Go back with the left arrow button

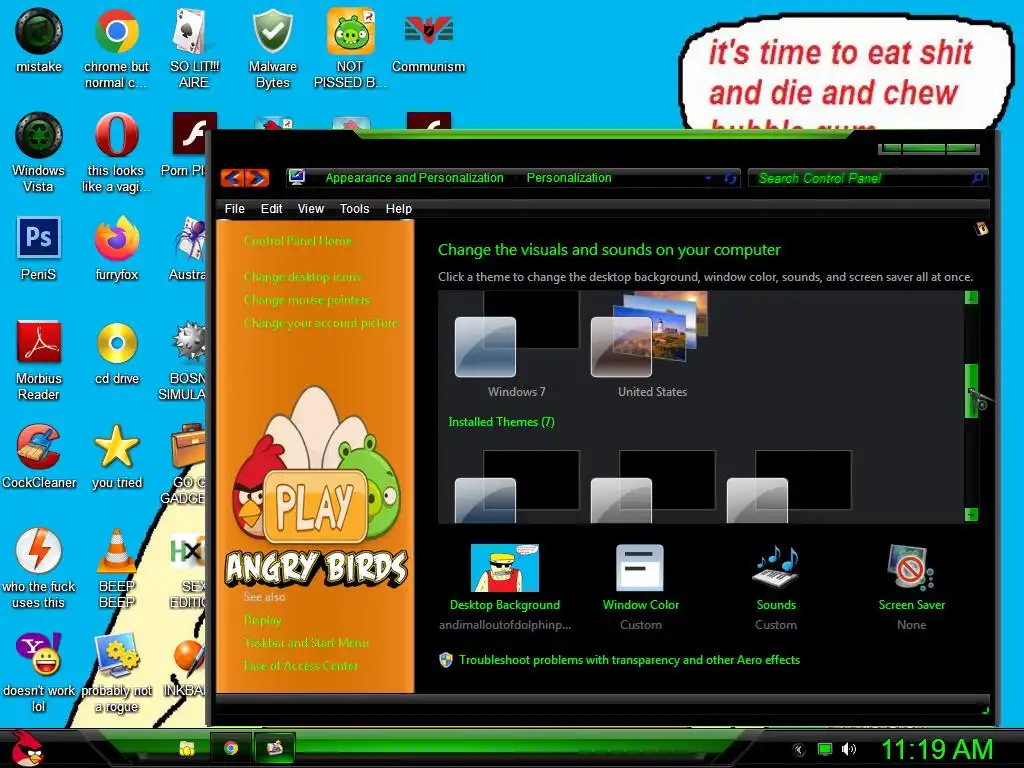click(232, 178)
